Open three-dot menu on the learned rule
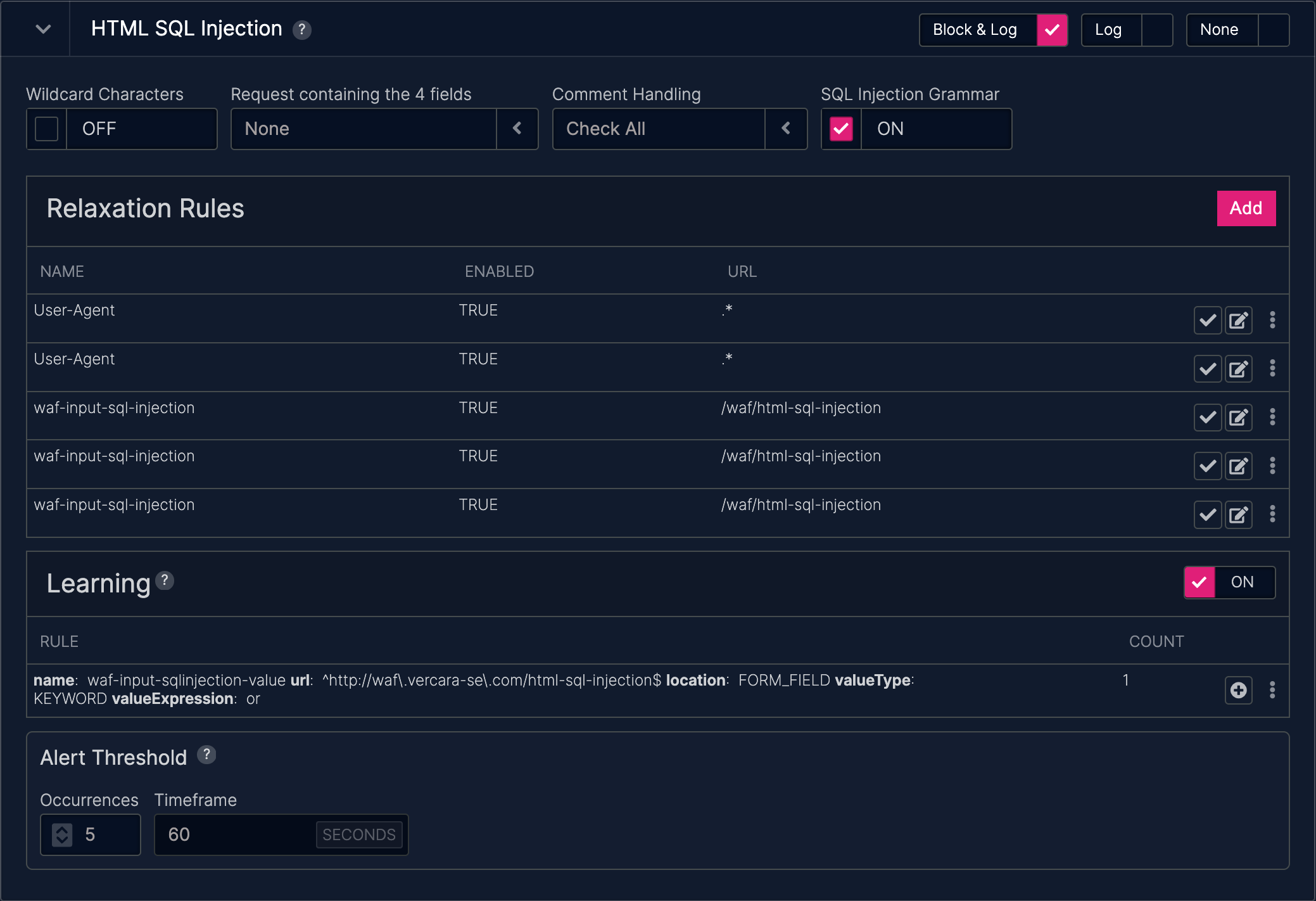 coord(1272,690)
